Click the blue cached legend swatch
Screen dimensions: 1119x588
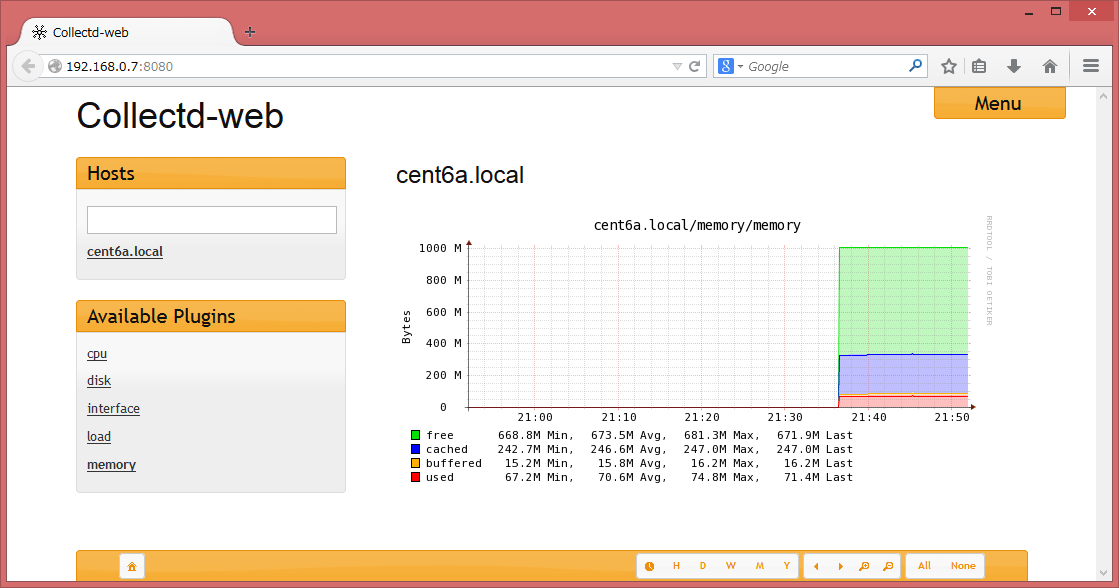415,450
